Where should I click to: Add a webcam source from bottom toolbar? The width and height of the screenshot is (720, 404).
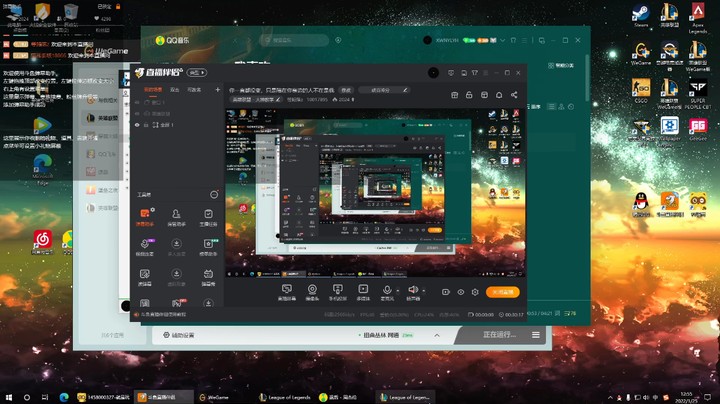pos(312,292)
